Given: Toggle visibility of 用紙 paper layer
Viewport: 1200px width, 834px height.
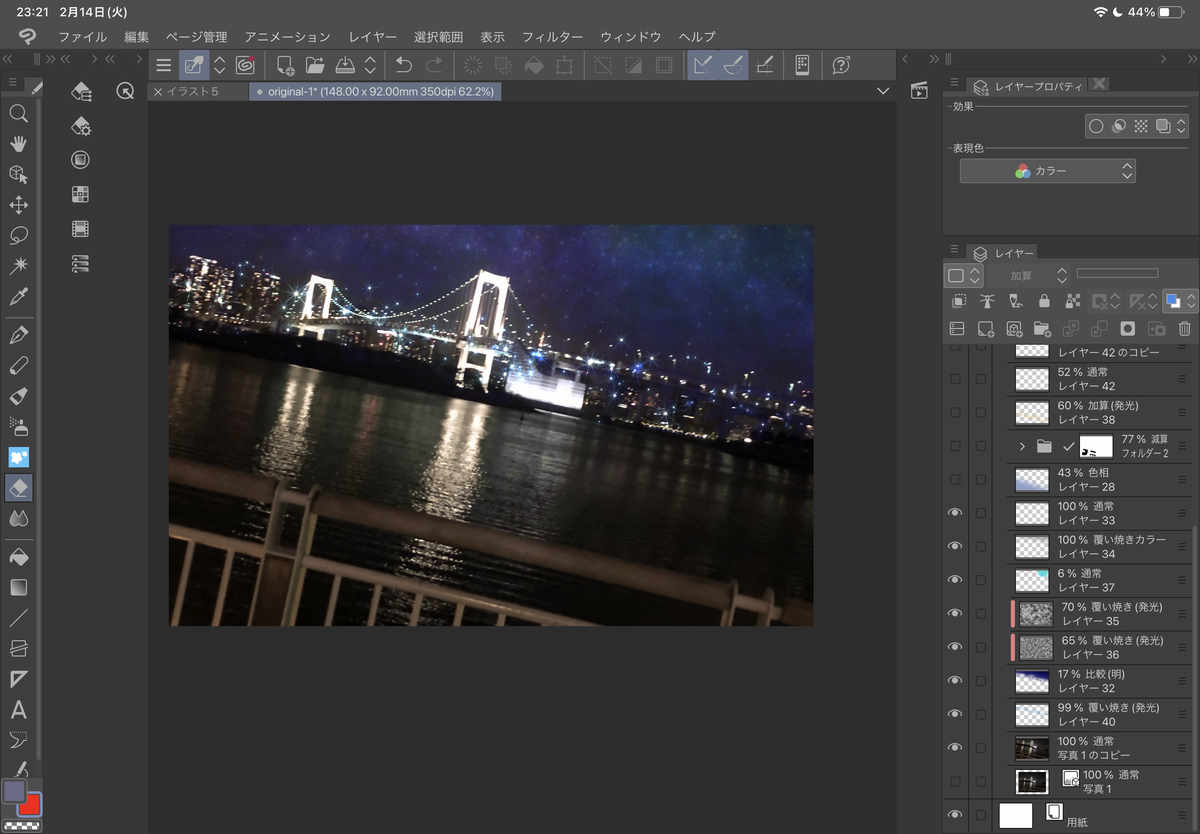Looking at the screenshot, I should pyautogui.click(x=955, y=815).
